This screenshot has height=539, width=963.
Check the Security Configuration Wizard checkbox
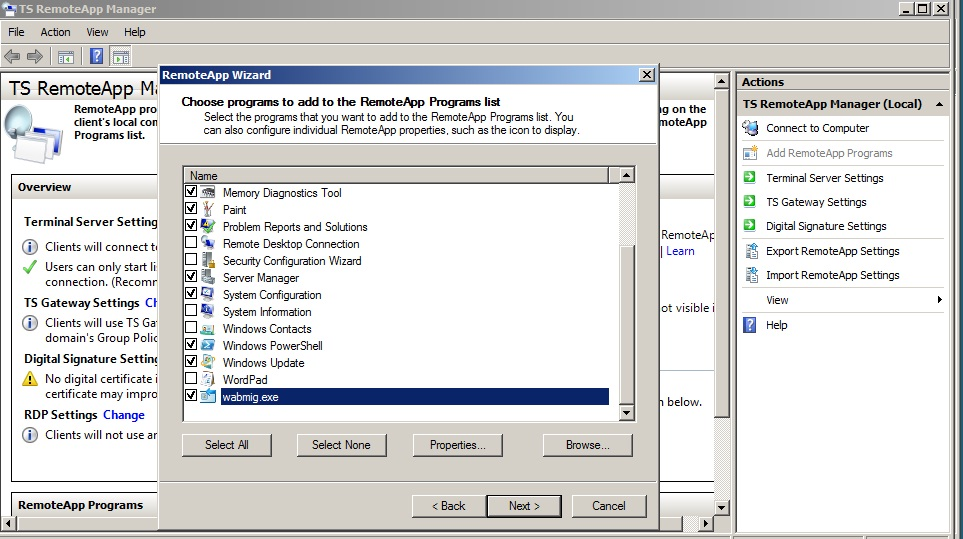click(x=191, y=259)
